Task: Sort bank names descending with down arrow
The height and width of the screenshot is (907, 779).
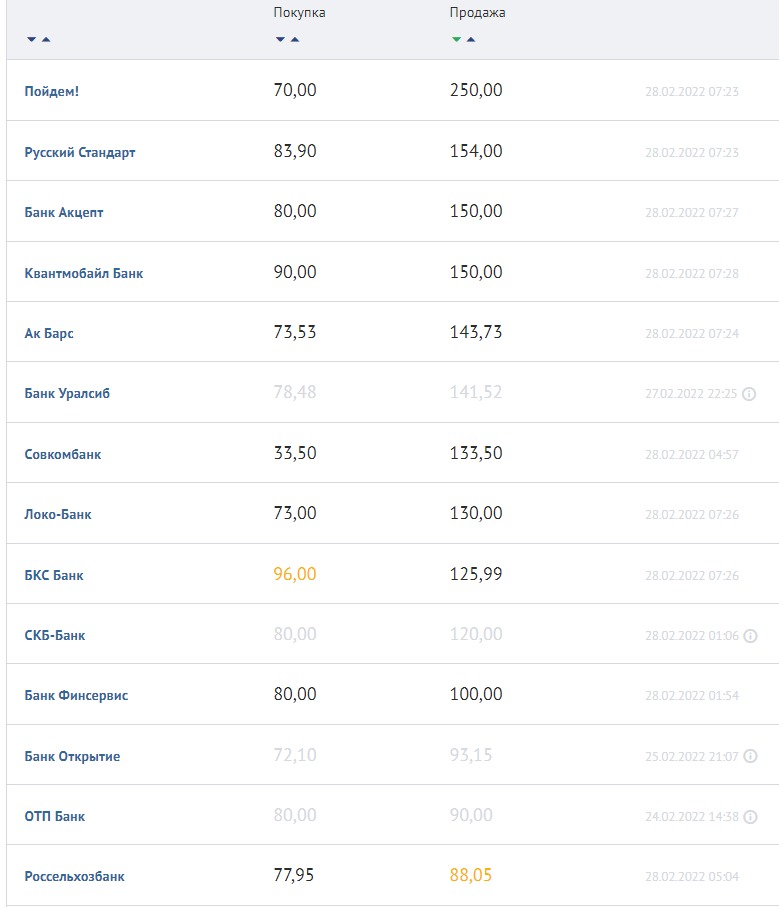Action: (32, 39)
